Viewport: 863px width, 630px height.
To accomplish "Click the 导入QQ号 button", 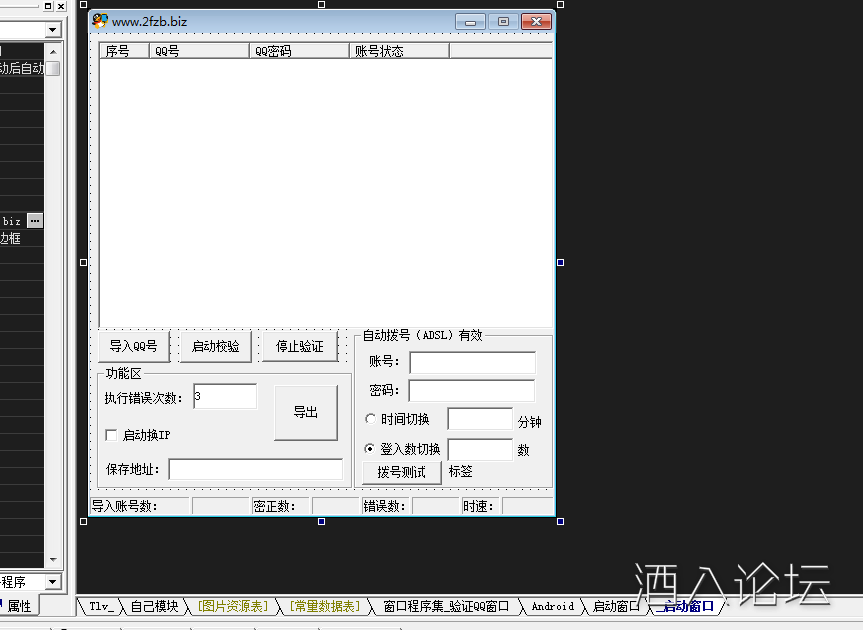I will coord(133,346).
